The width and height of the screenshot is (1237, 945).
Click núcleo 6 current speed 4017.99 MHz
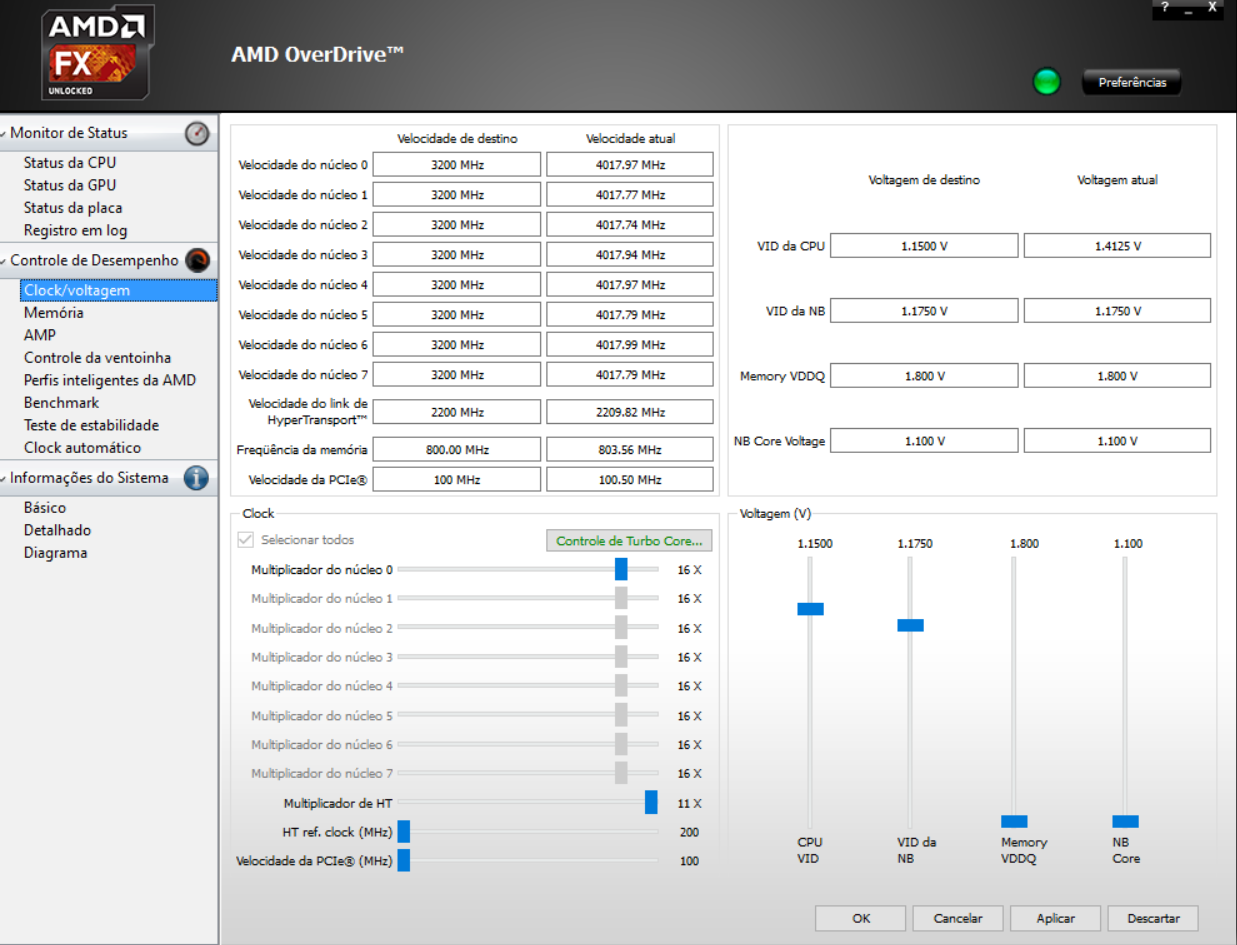[x=630, y=345]
